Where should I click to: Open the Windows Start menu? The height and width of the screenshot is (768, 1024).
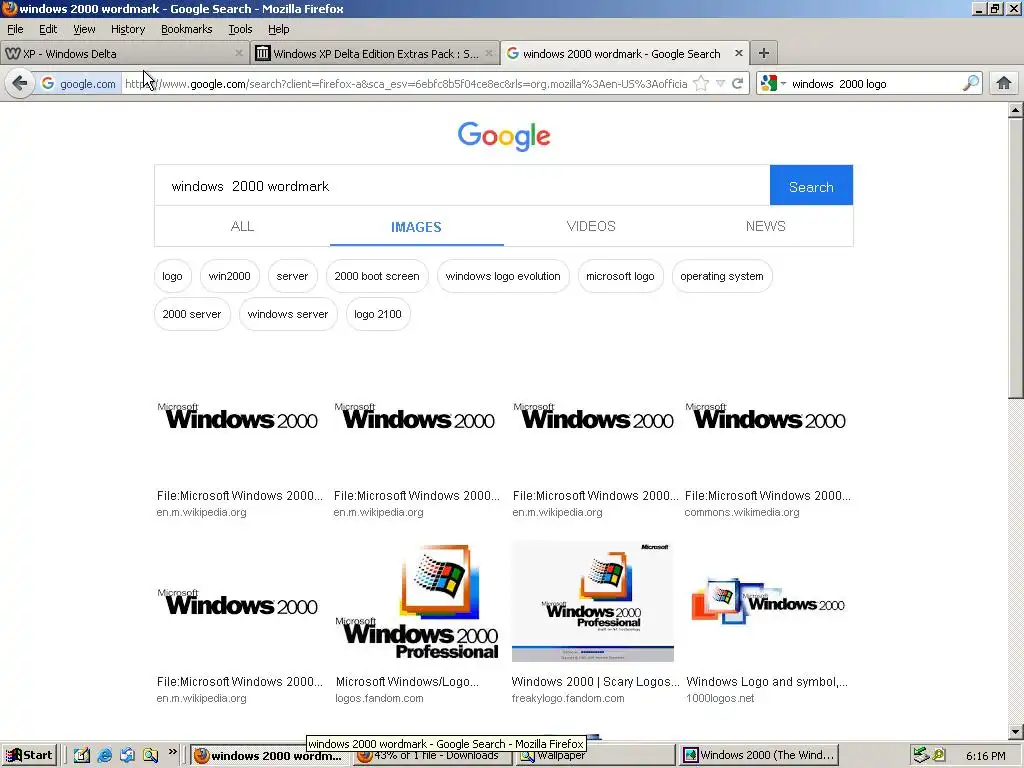(x=29, y=756)
